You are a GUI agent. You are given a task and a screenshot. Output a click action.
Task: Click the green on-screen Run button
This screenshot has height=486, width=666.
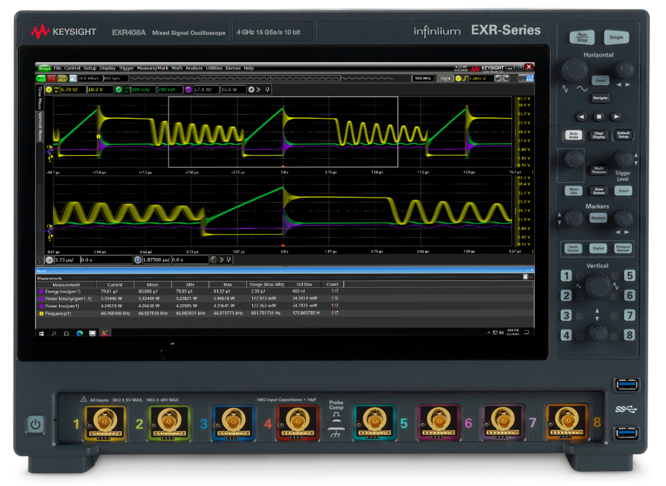click(x=41, y=79)
